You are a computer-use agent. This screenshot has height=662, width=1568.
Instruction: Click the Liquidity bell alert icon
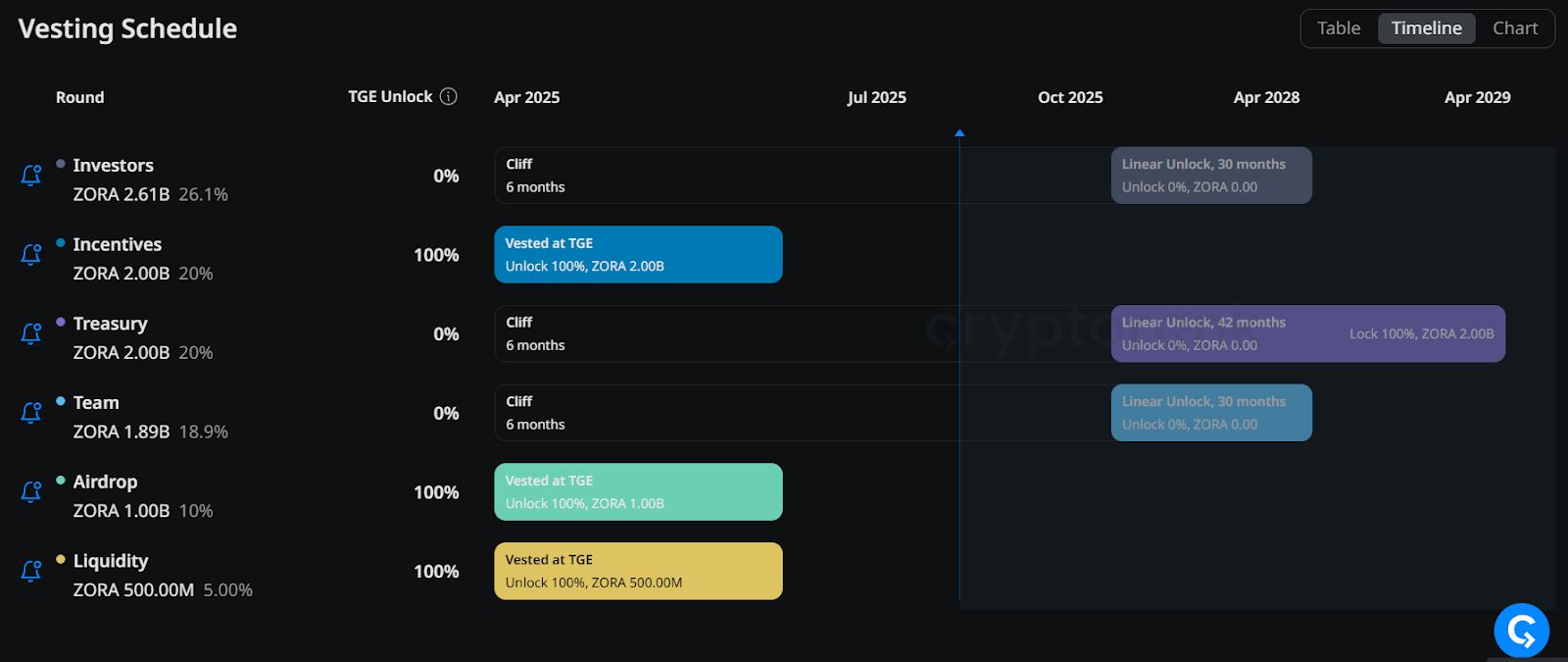31,571
